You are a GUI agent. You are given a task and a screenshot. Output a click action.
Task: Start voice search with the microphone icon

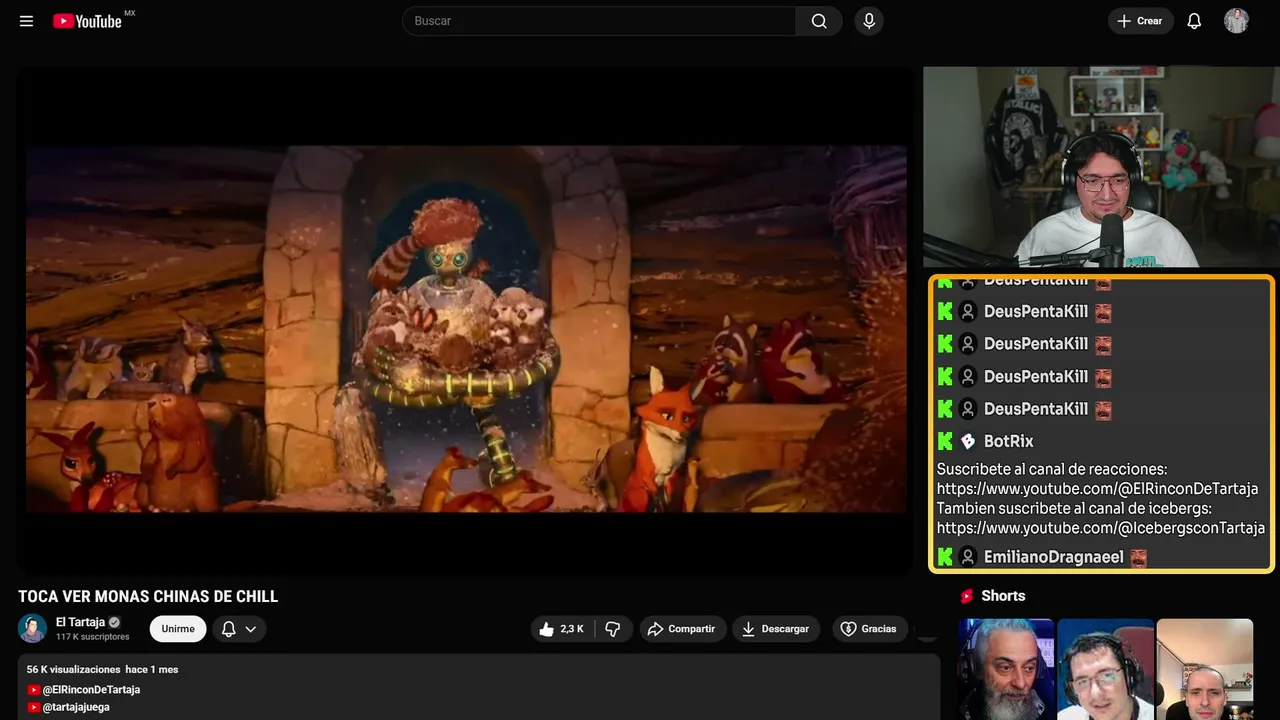click(869, 21)
